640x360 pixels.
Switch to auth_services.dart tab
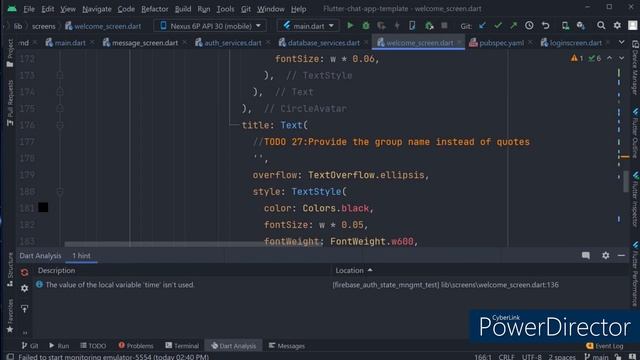tap(232, 42)
